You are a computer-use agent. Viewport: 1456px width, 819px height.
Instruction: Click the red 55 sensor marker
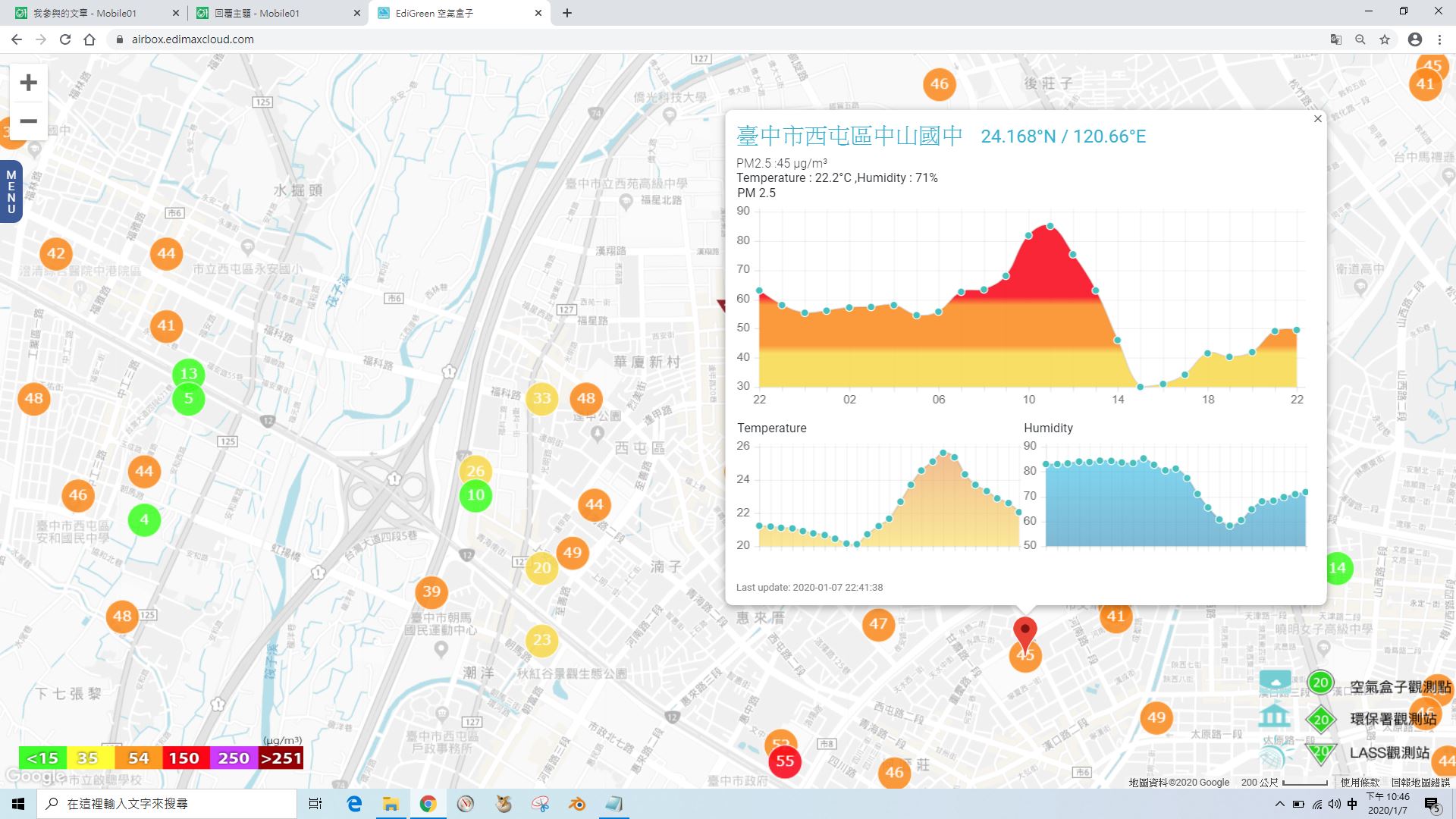click(x=785, y=761)
